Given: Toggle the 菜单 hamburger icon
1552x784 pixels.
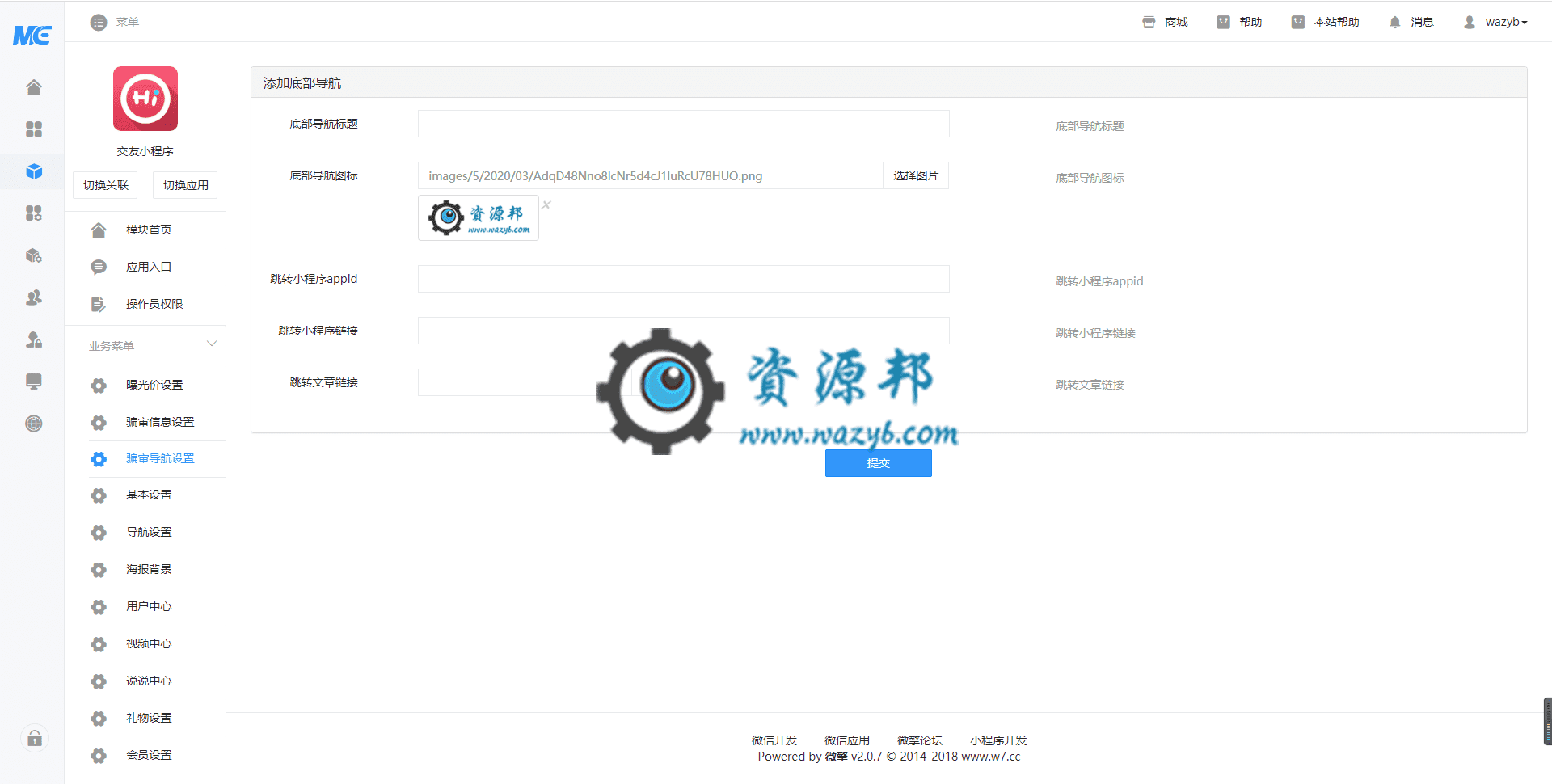Looking at the screenshot, I should (99, 23).
